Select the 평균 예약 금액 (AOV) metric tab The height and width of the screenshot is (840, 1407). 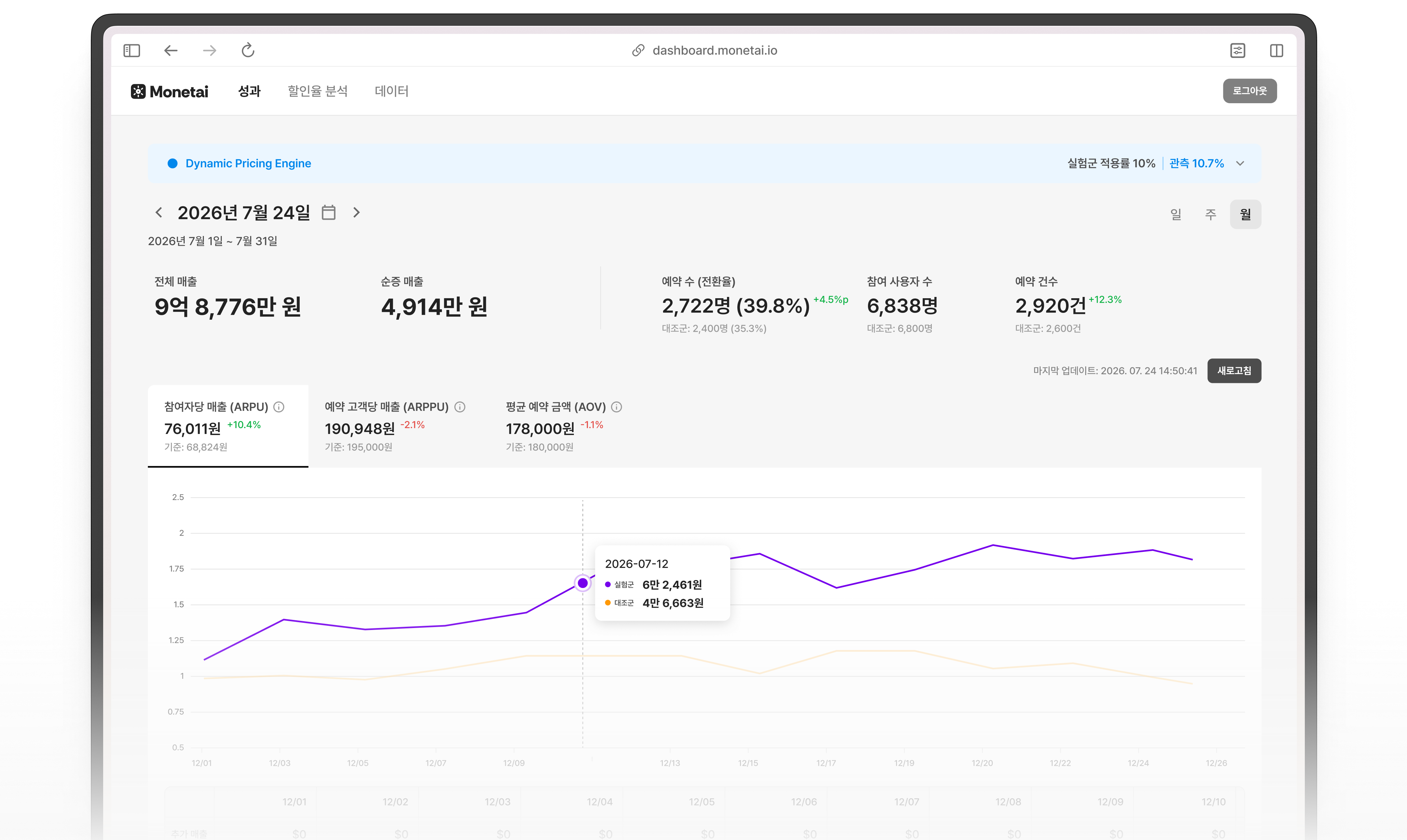point(564,426)
